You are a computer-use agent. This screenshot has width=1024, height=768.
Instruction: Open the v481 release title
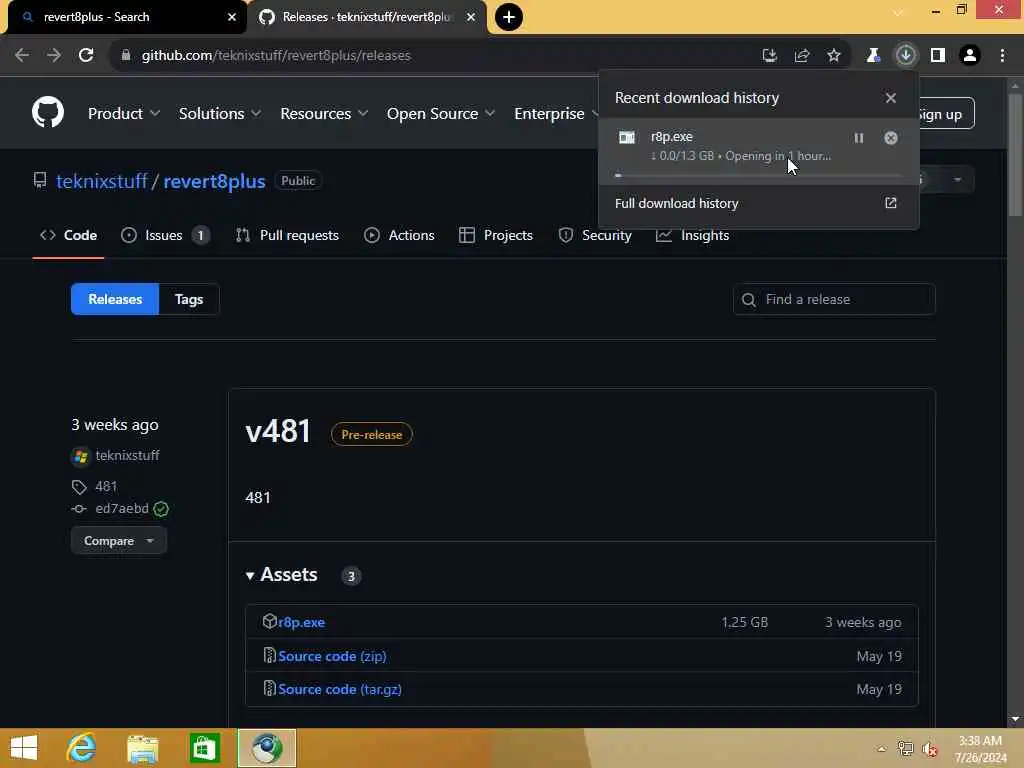[x=278, y=431]
